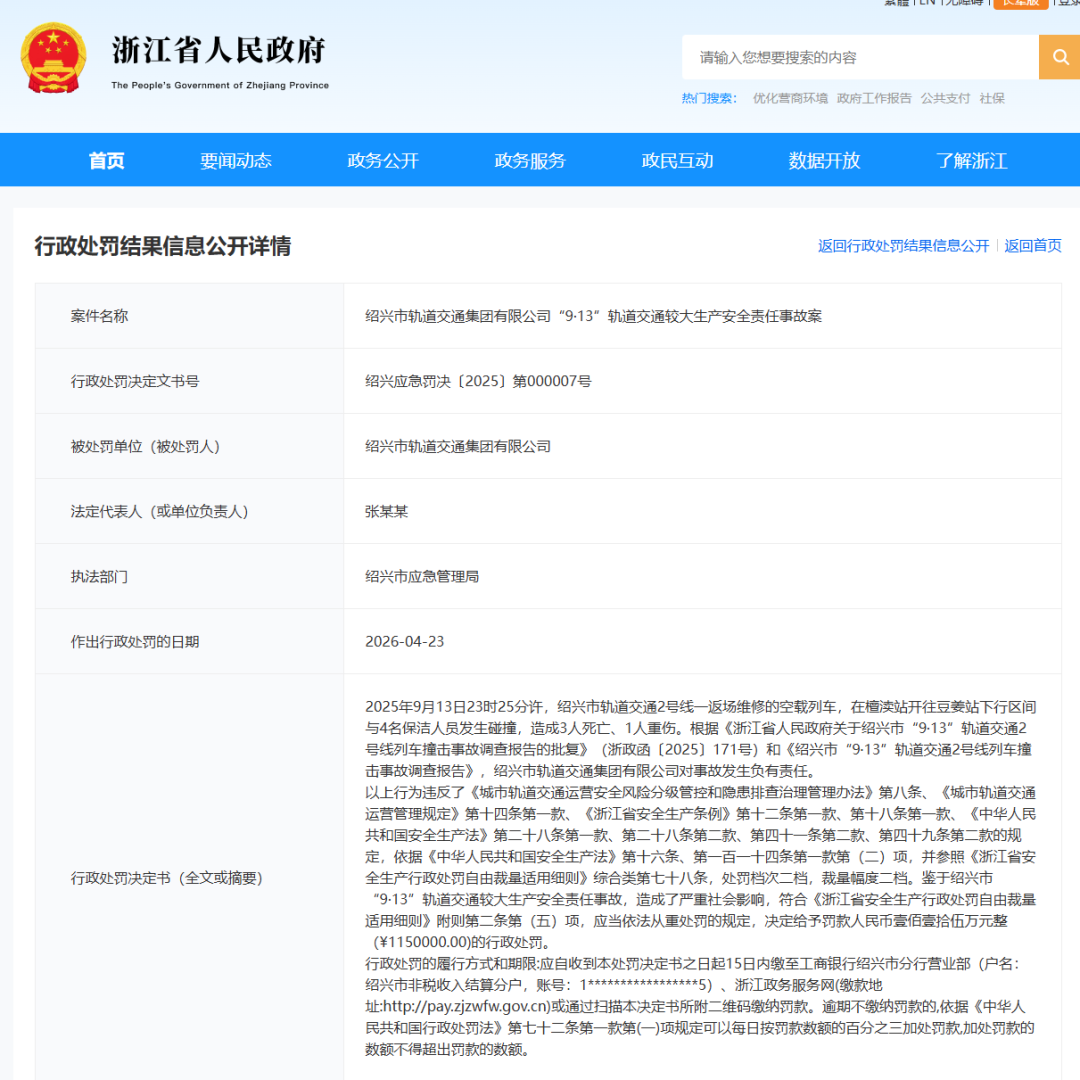Click the 返回行政处罚结果信息公开 link
Viewport: 1080px width, 1080px height.
903,246
